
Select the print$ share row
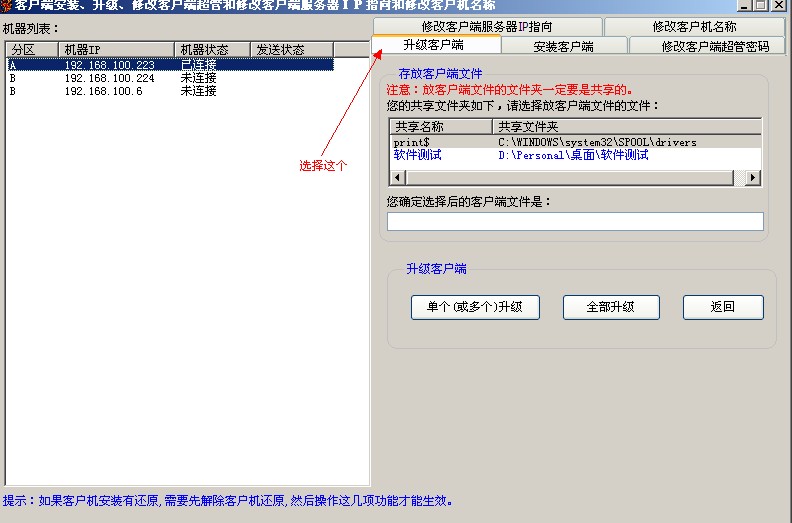575,142
